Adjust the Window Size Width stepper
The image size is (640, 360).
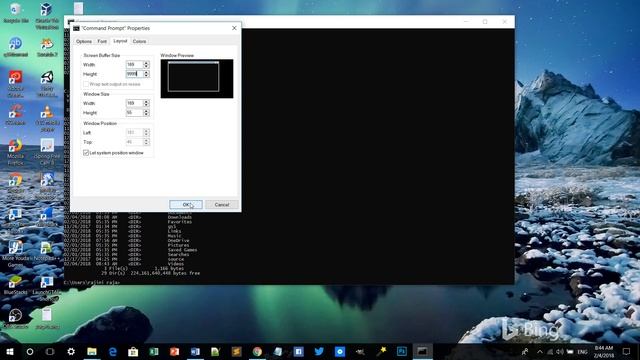tap(146, 103)
